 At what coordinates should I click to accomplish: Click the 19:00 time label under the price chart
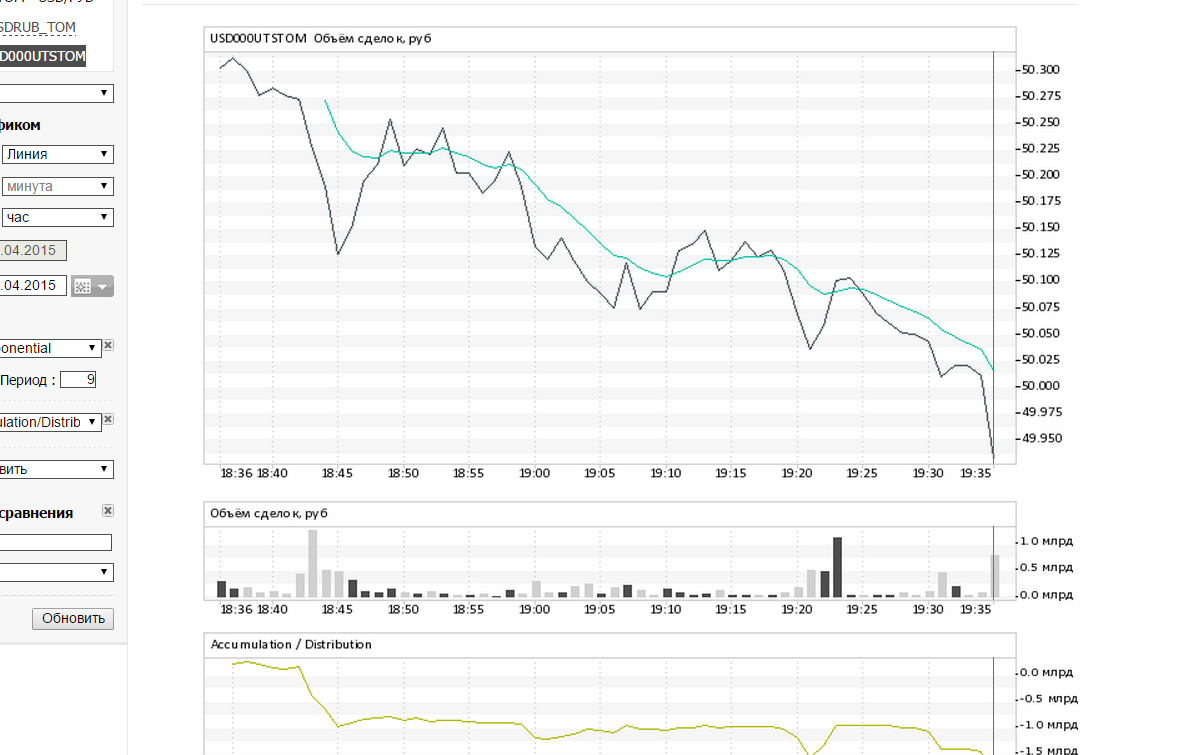[x=535, y=473]
